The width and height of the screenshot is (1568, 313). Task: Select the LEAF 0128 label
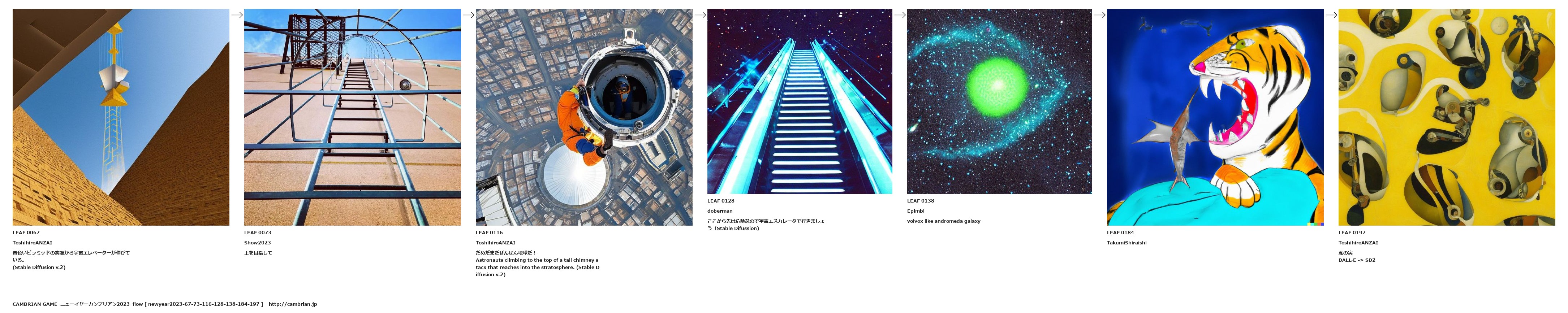pyautogui.click(x=721, y=201)
